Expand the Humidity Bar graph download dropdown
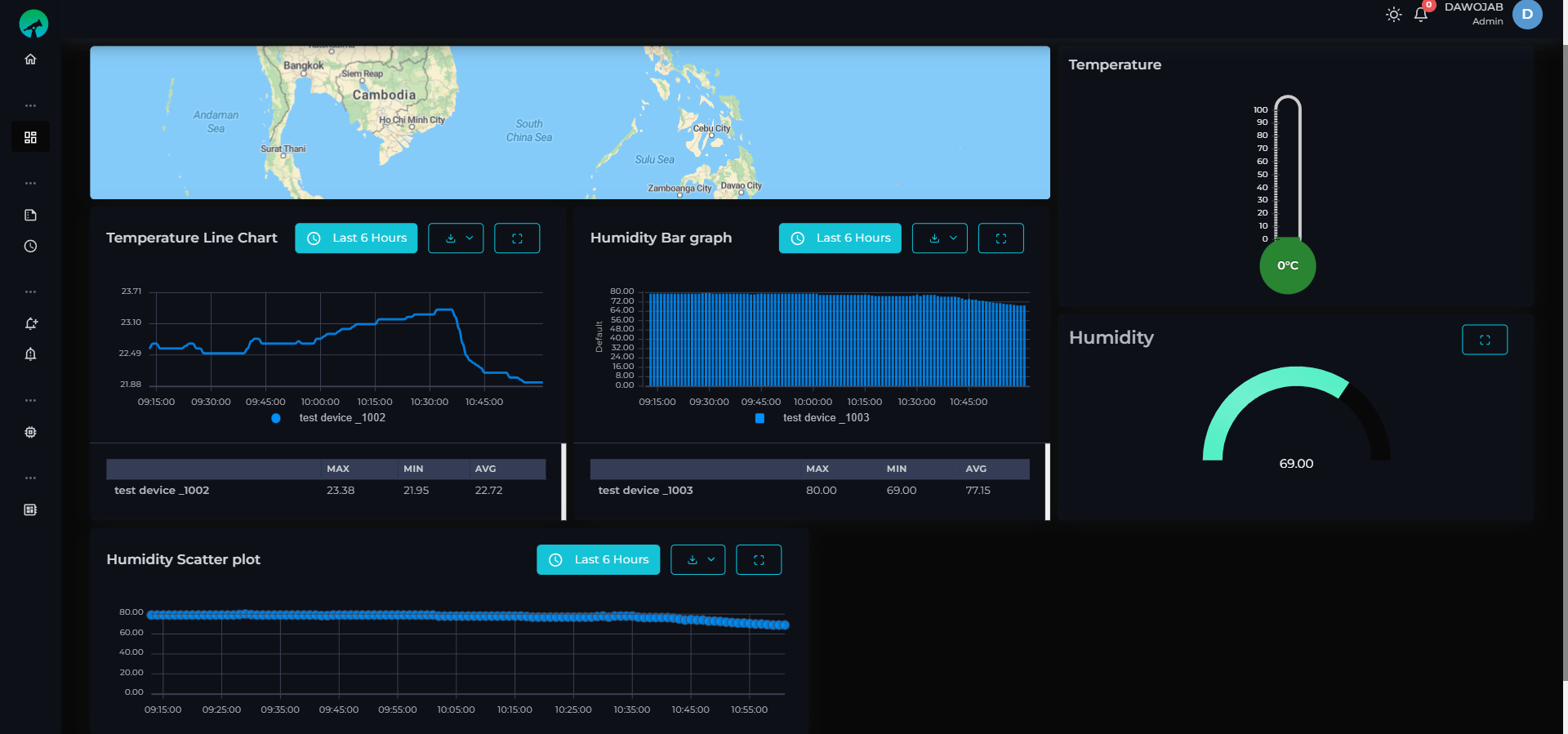This screenshot has height=734, width=1568. tap(940, 238)
